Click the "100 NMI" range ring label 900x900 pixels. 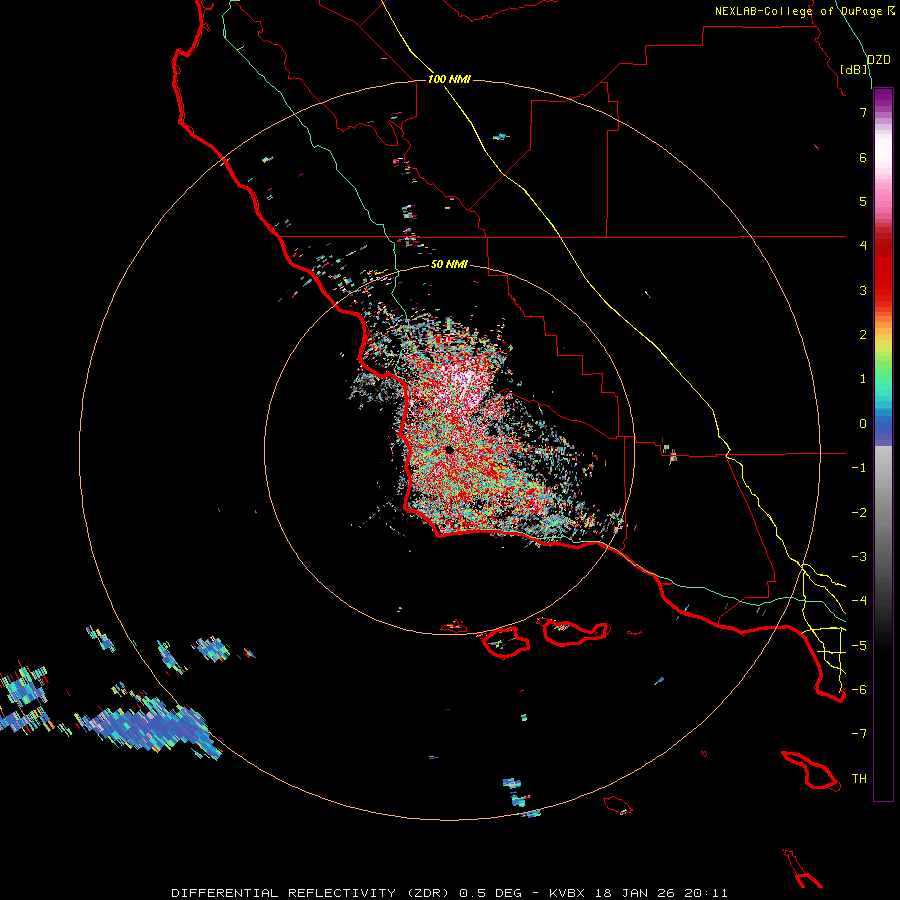pyautogui.click(x=449, y=79)
